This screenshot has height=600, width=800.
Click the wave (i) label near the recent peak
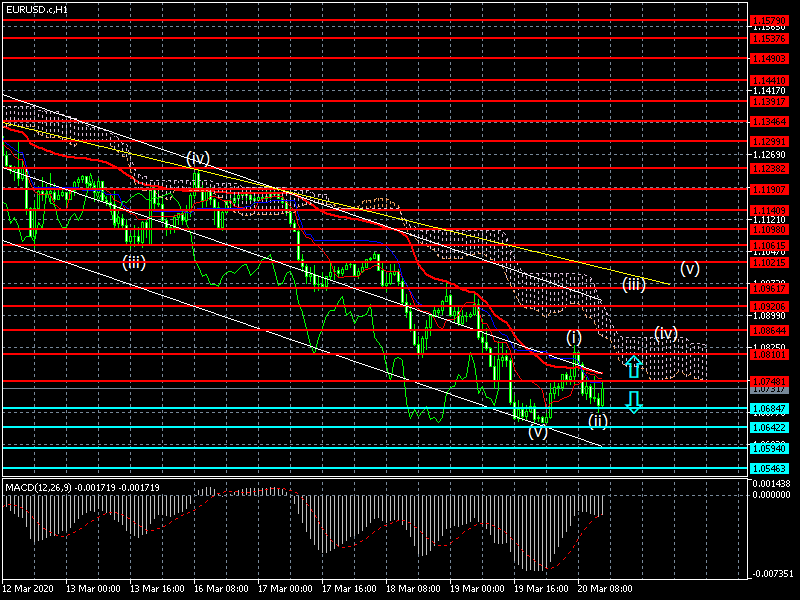[574, 336]
